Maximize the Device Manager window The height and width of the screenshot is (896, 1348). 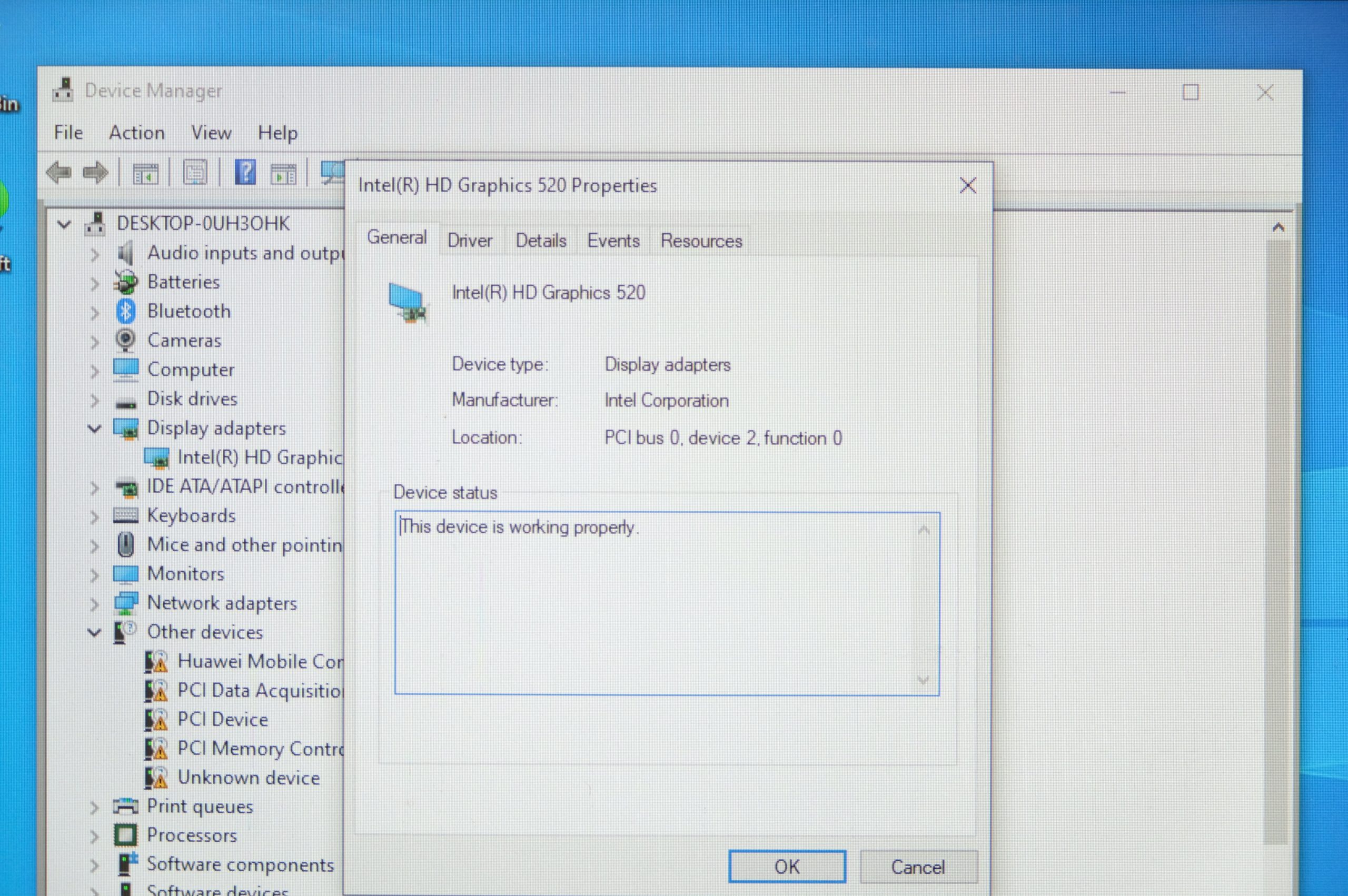(x=1190, y=92)
